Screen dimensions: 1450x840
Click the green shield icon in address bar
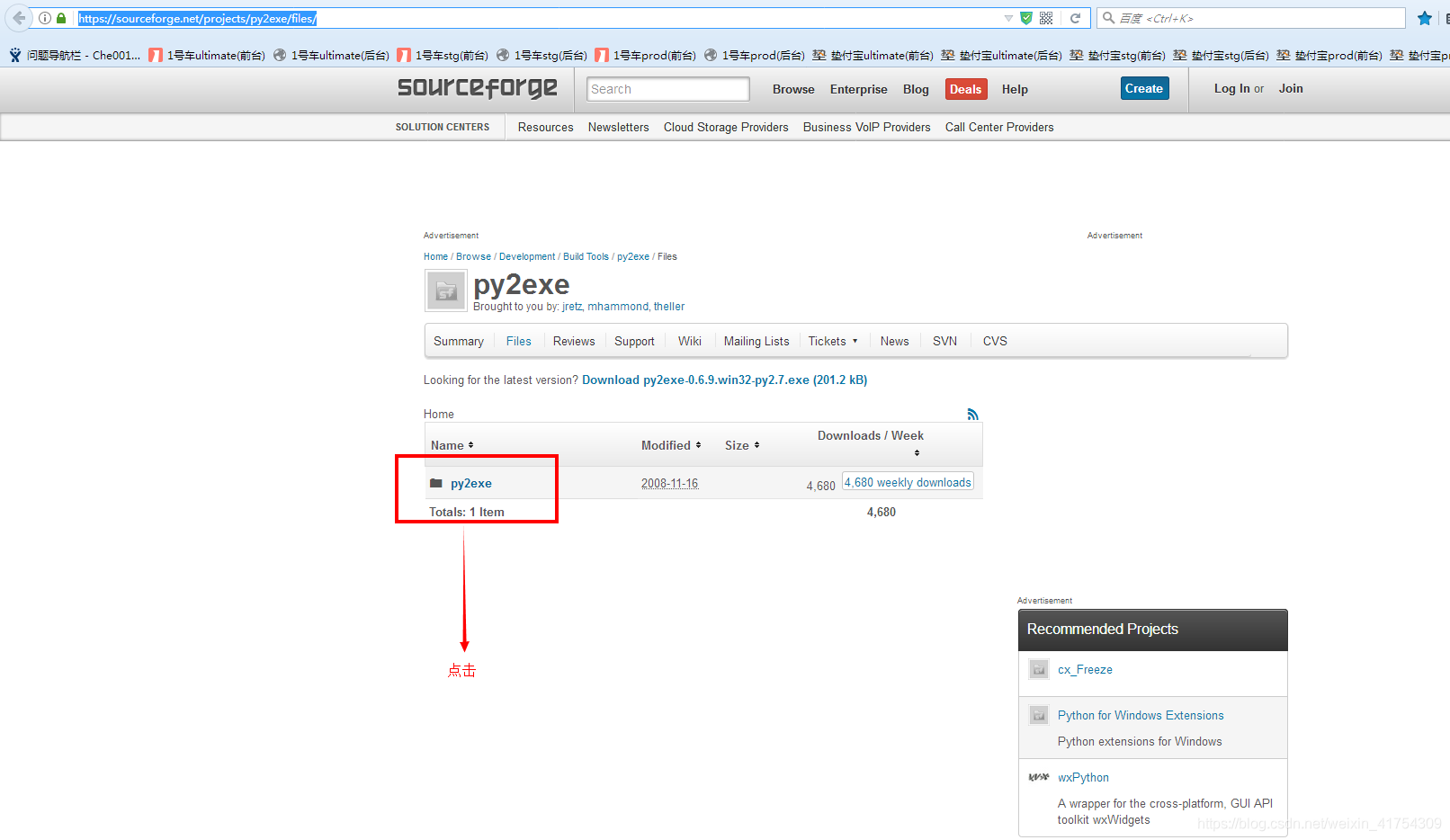pyautogui.click(x=1026, y=18)
